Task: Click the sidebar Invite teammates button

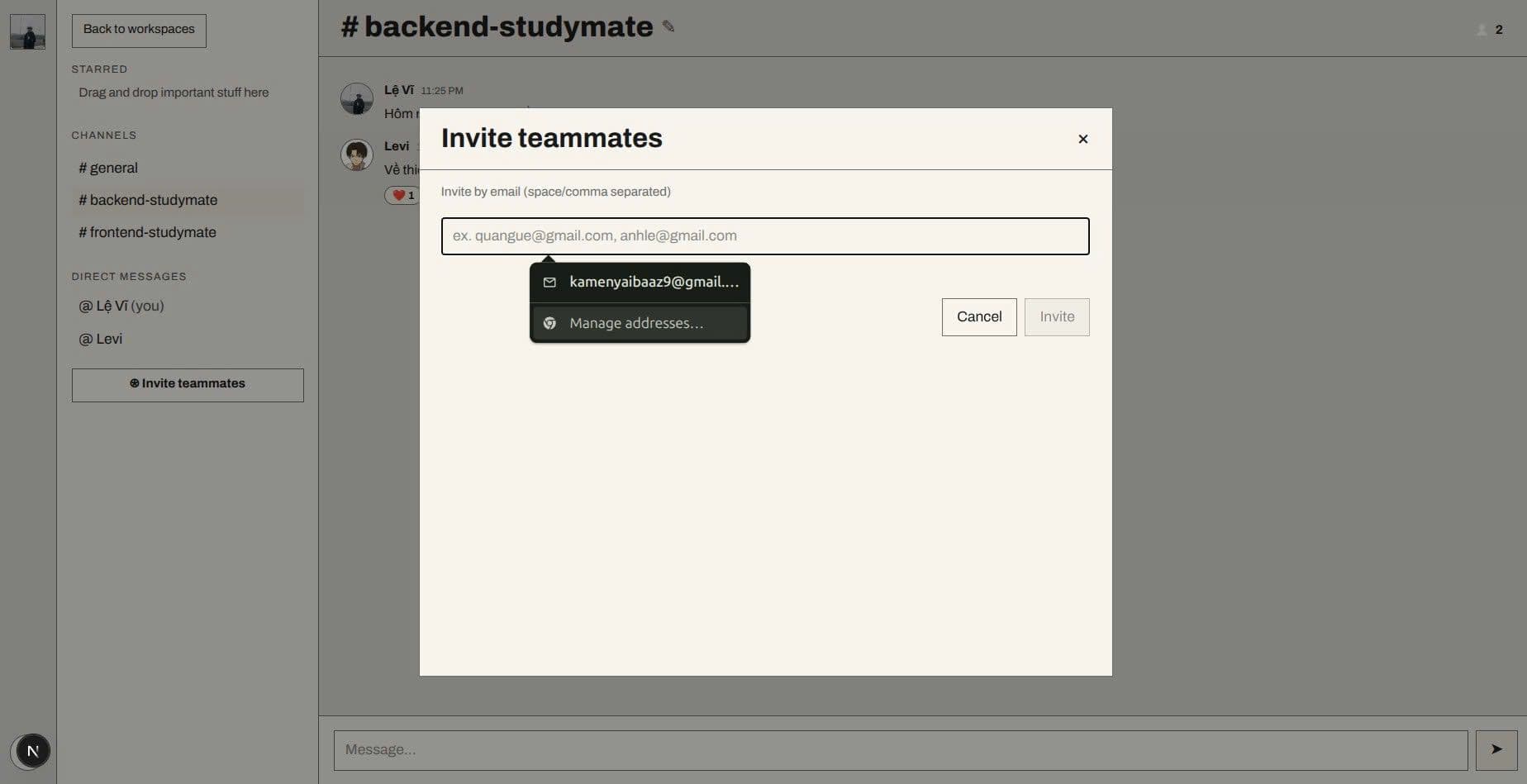Action: 188,385
